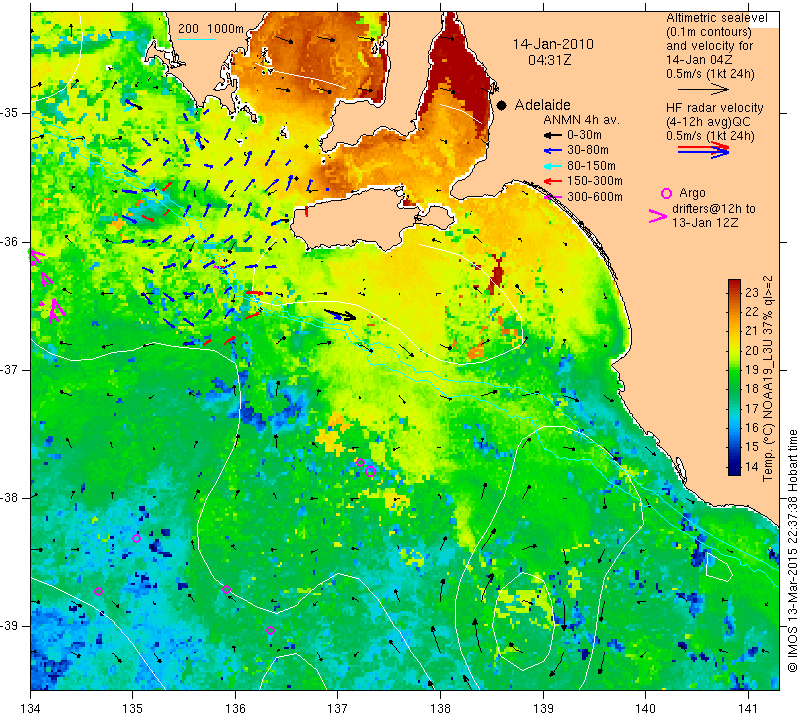Click the longitude axis label 136
Viewport: 800px width, 720px height.
(235, 708)
